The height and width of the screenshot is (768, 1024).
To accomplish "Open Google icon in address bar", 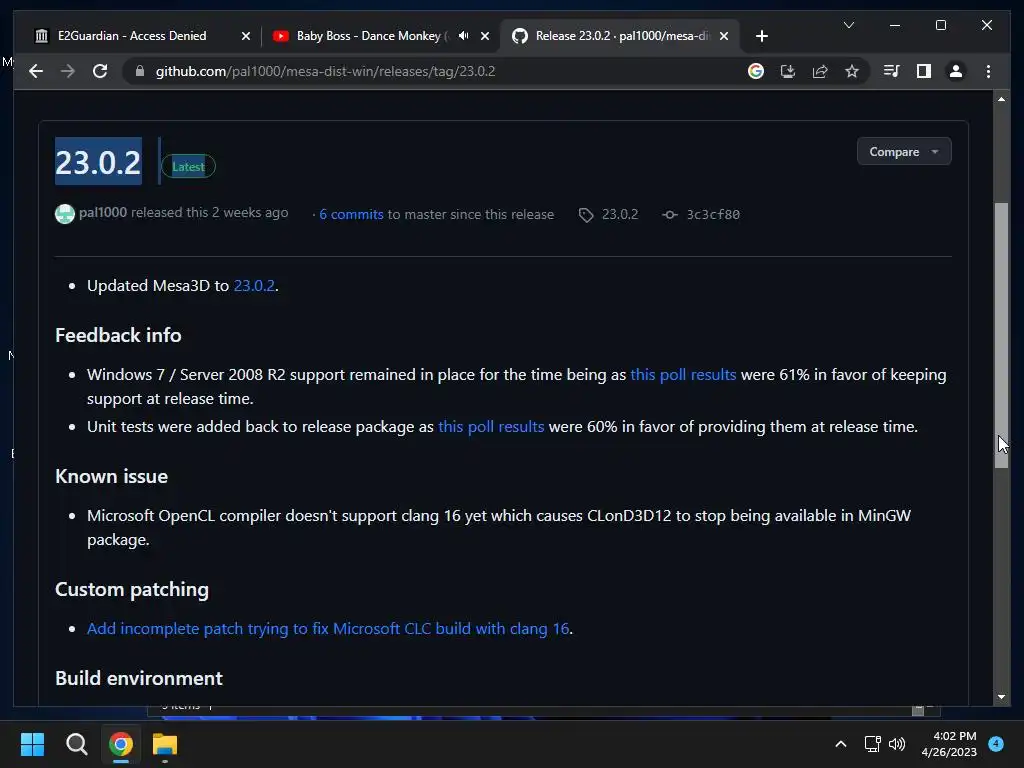I will pyautogui.click(x=756, y=71).
